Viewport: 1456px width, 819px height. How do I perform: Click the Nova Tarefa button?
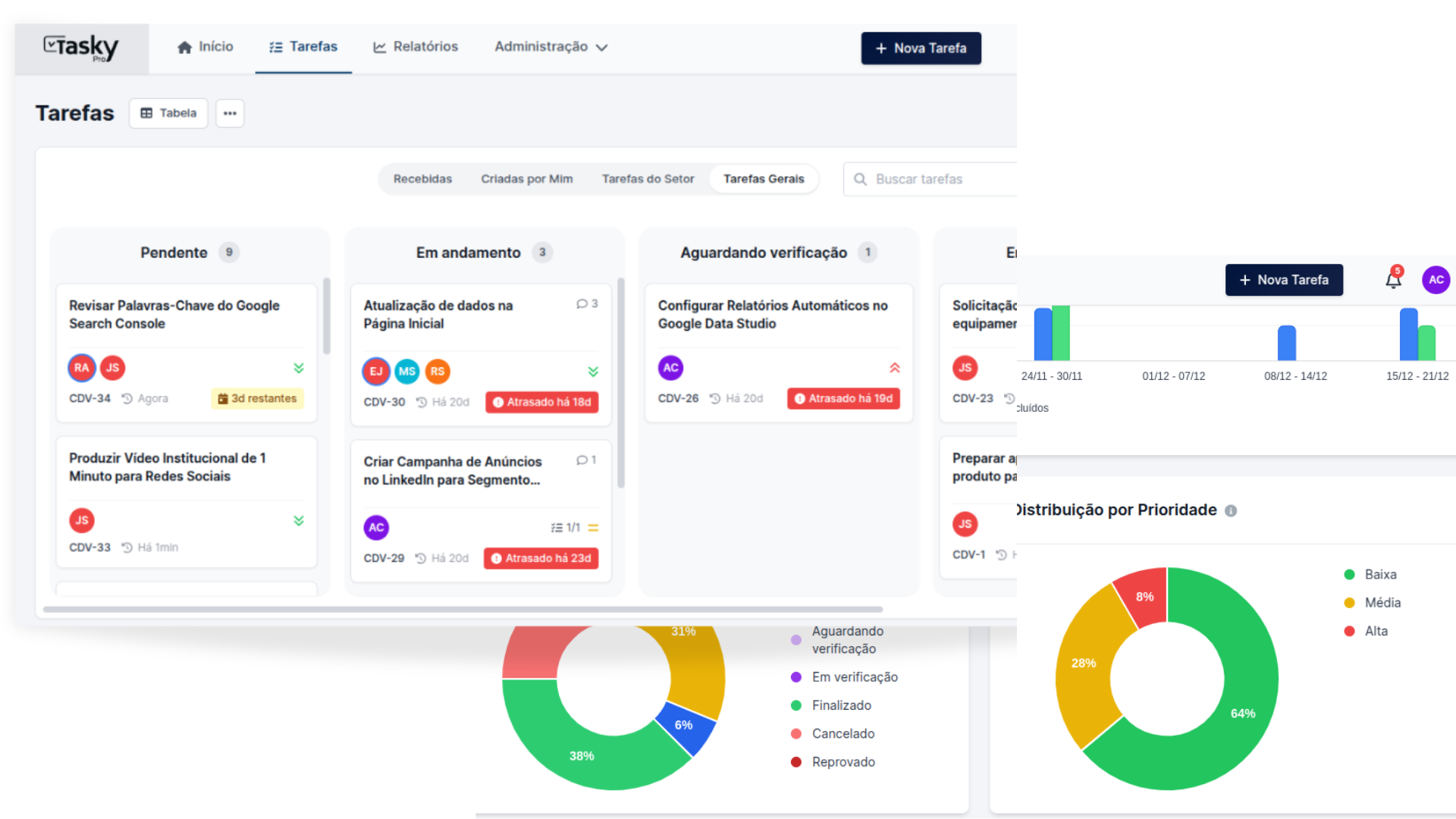pos(921,48)
